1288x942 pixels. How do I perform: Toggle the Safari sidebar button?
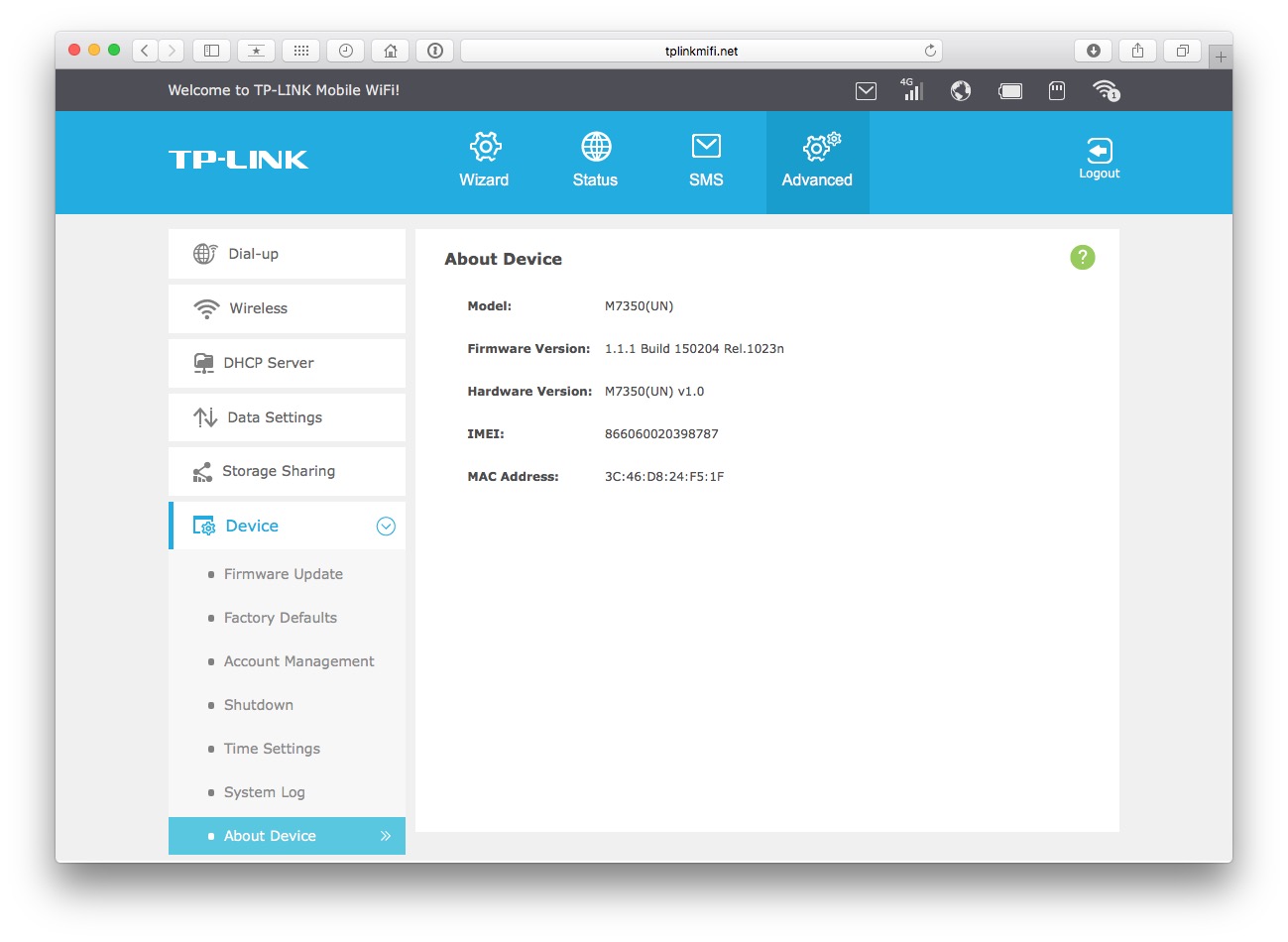click(x=211, y=51)
